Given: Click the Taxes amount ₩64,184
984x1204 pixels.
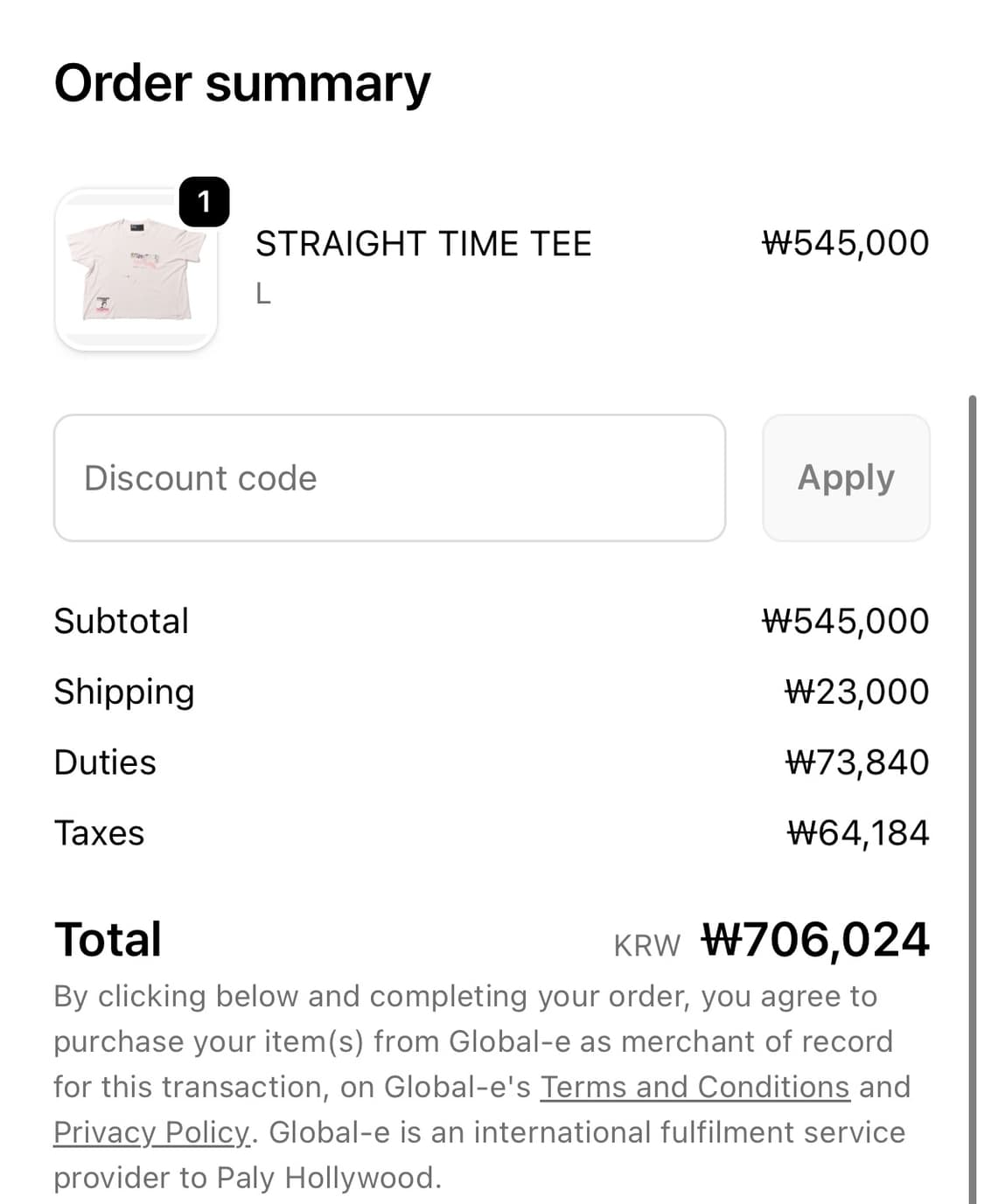Looking at the screenshot, I should tap(857, 833).
